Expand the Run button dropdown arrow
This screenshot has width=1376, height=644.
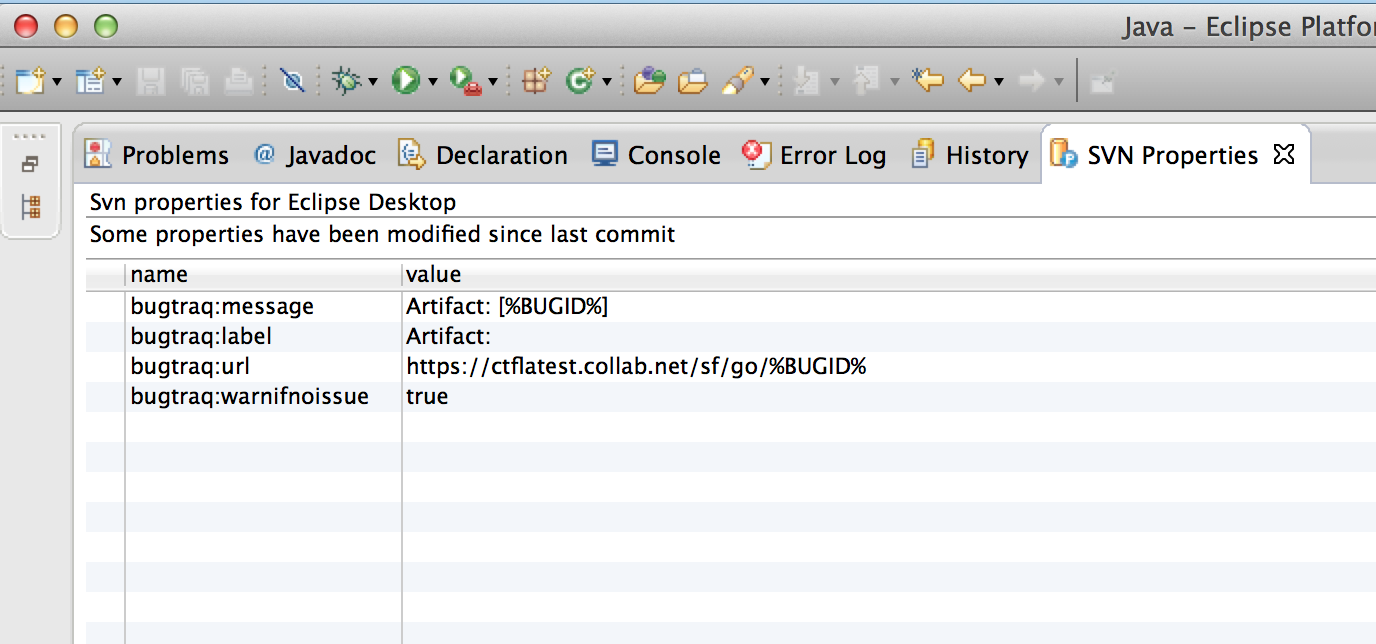coord(433,82)
